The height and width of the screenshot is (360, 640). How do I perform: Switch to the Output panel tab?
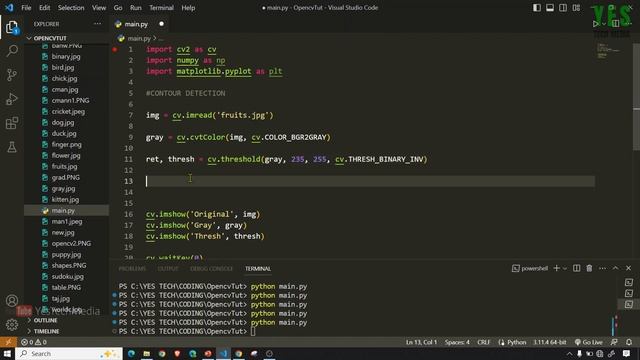[168, 269]
